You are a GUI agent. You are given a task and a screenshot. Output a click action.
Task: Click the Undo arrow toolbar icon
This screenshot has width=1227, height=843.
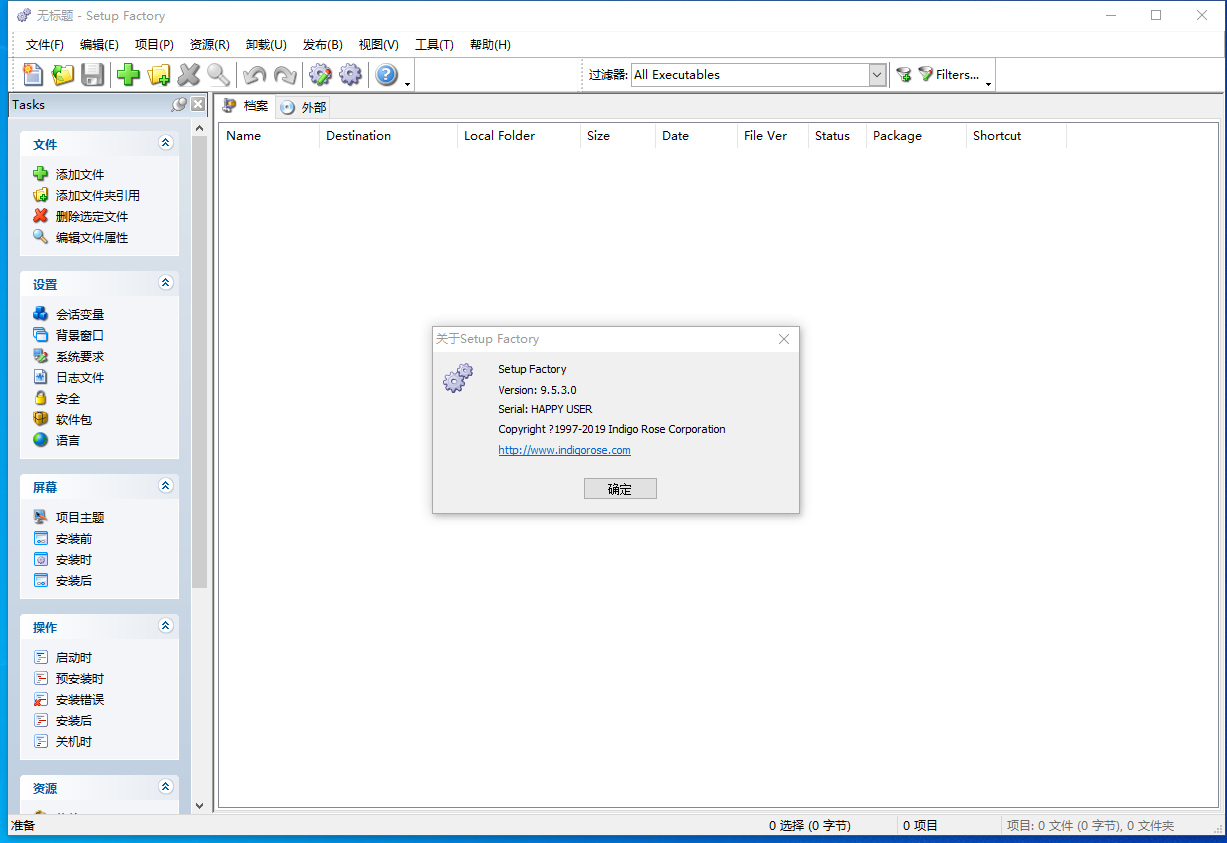coord(255,75)
